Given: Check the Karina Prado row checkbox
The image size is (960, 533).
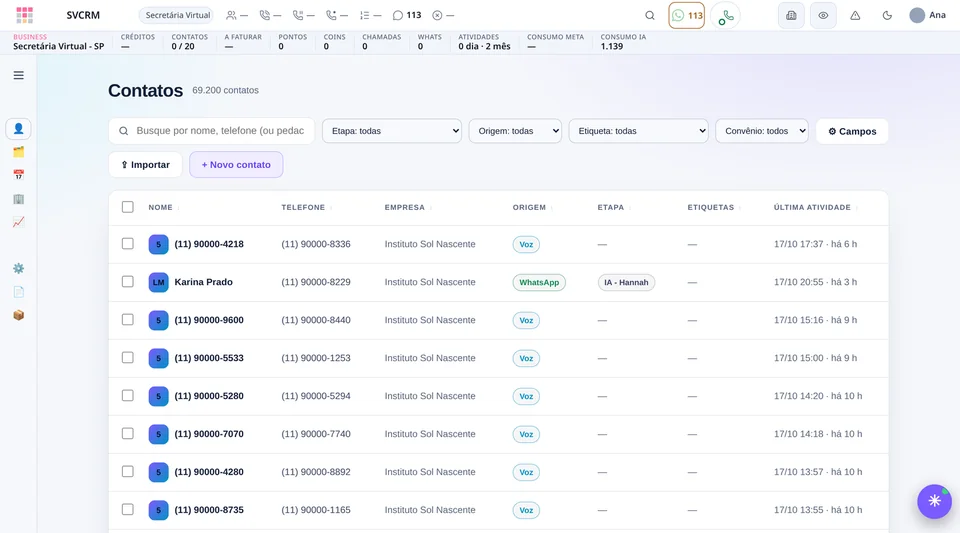Looking at the screenshot, I should [x=127, y=281].
